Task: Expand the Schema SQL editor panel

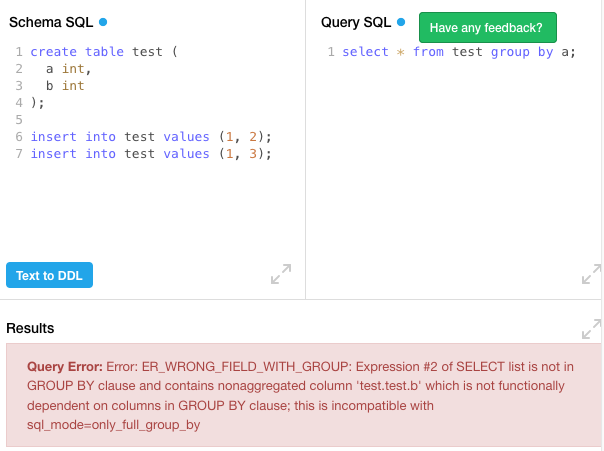Action: 281,274
